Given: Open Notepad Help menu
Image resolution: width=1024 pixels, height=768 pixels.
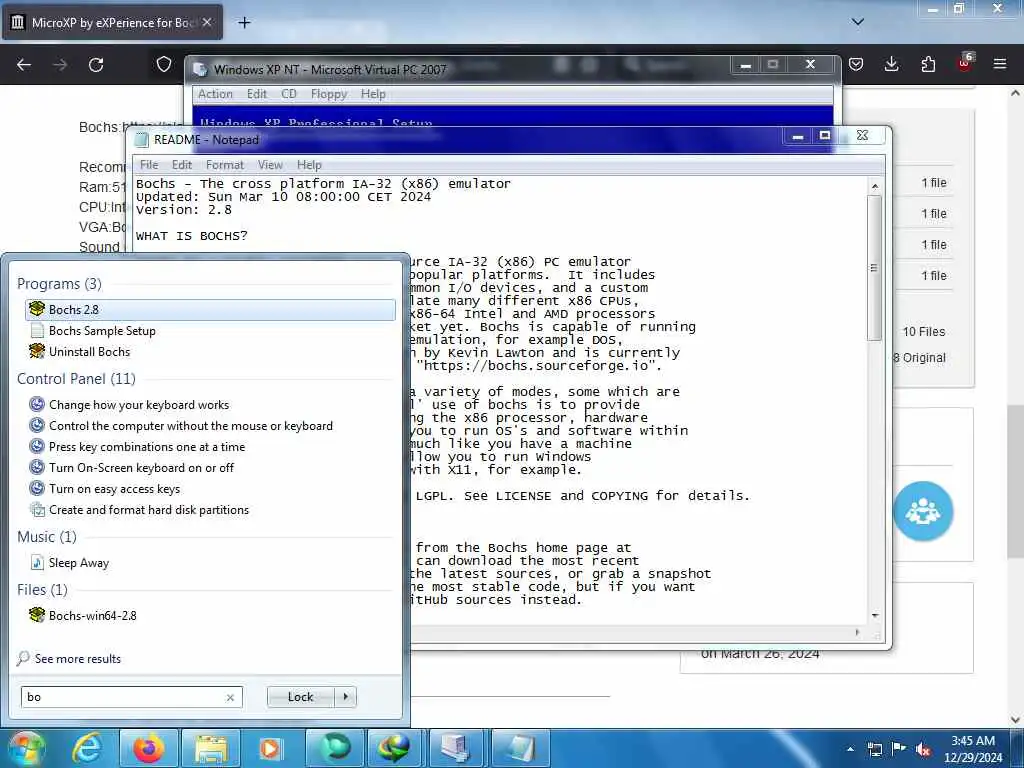Looking at the screenshot, I should tap(309, 165).
